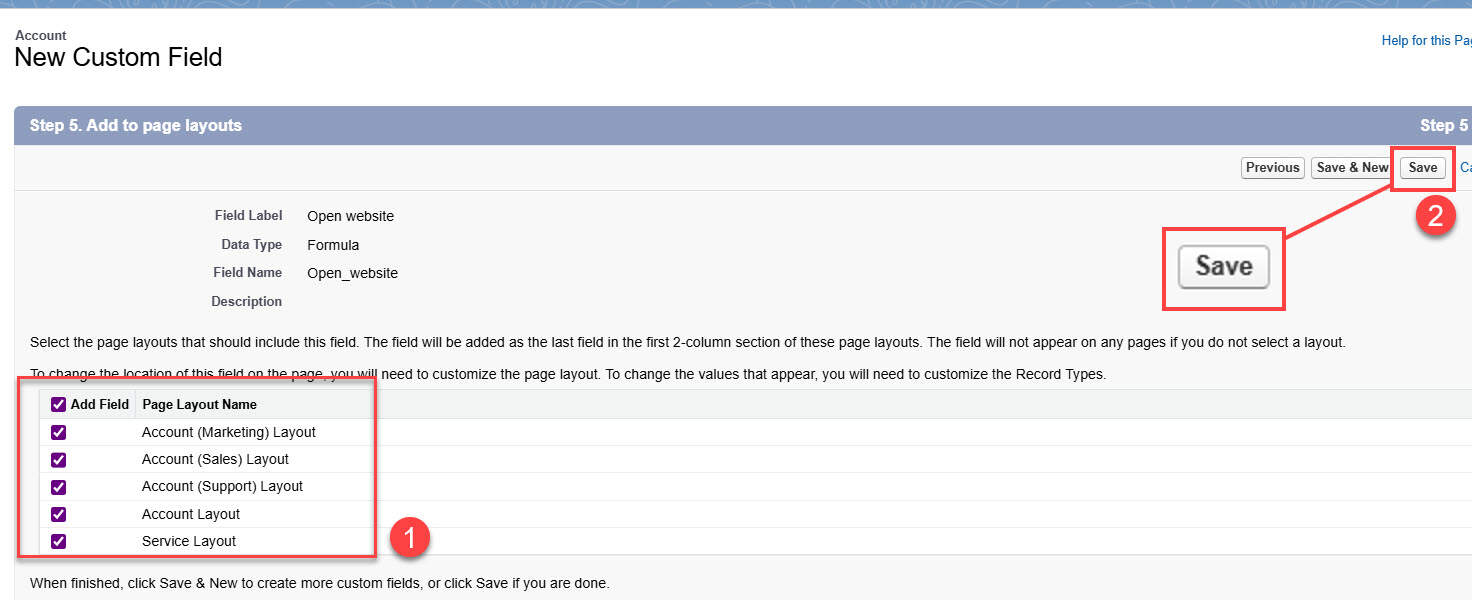
Task: Toggle the Account Layout checkbox
Action: coord(58,514)
